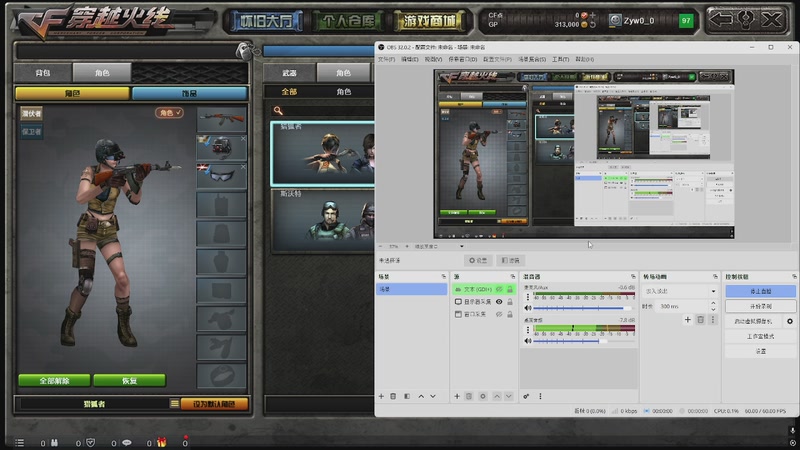Pop out the Scene Transitions dock panel
Image resolution: width=800 pixels, height=450 pixels.
coord(715,277)
